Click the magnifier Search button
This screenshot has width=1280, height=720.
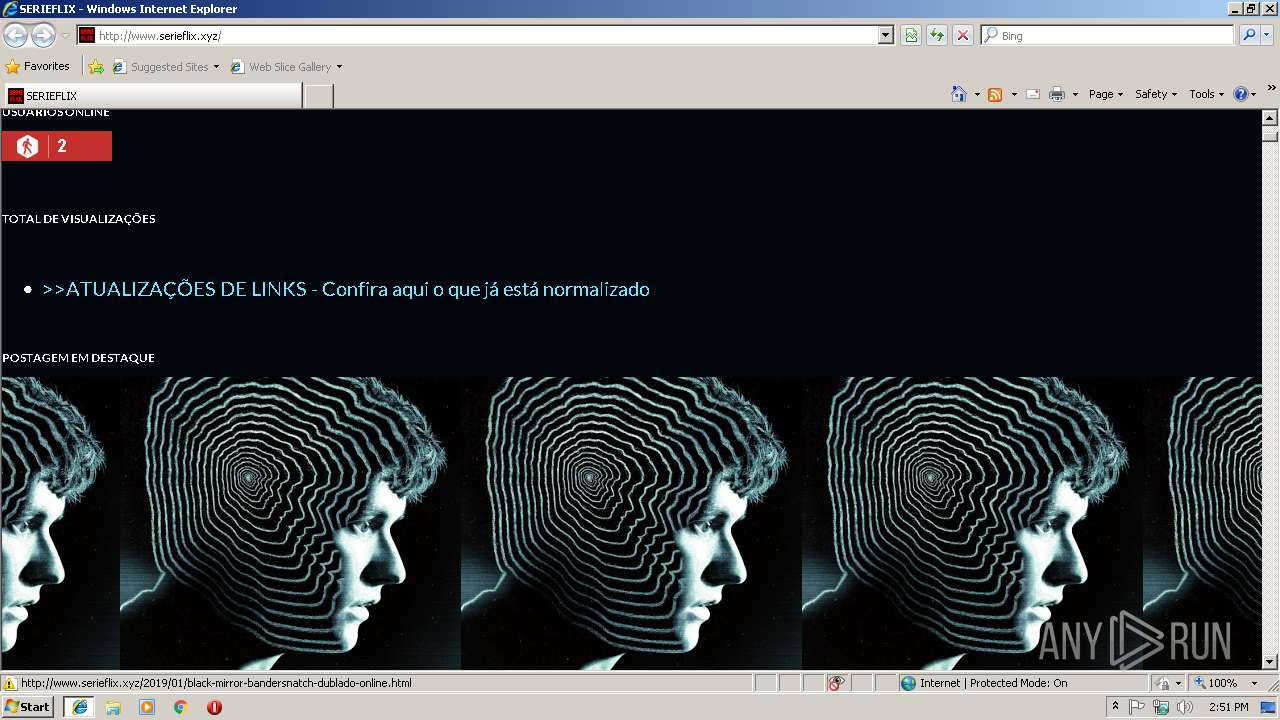(1249, 35)
